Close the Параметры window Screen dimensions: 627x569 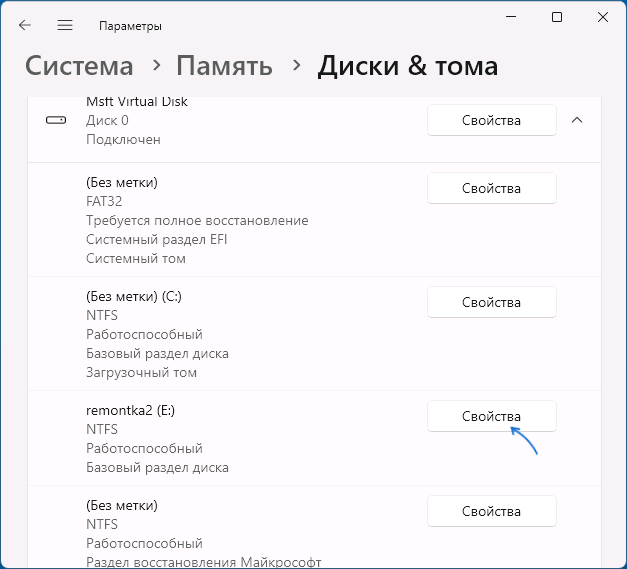603,17
